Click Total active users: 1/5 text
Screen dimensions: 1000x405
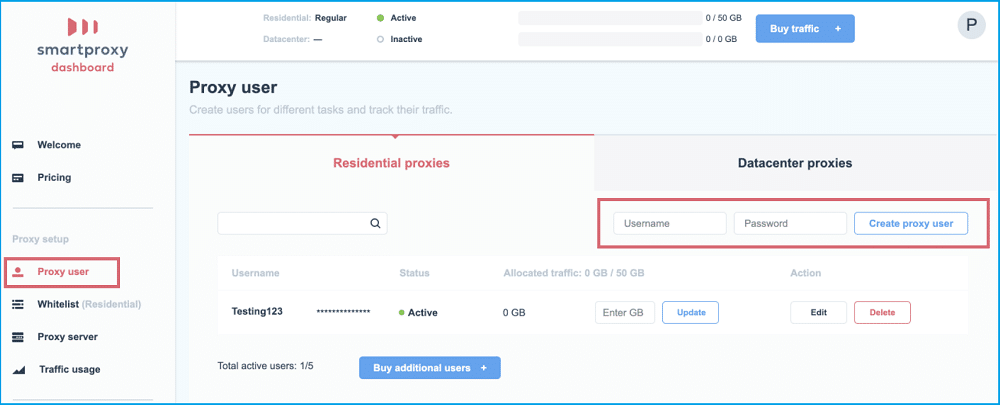click(265, 366)
